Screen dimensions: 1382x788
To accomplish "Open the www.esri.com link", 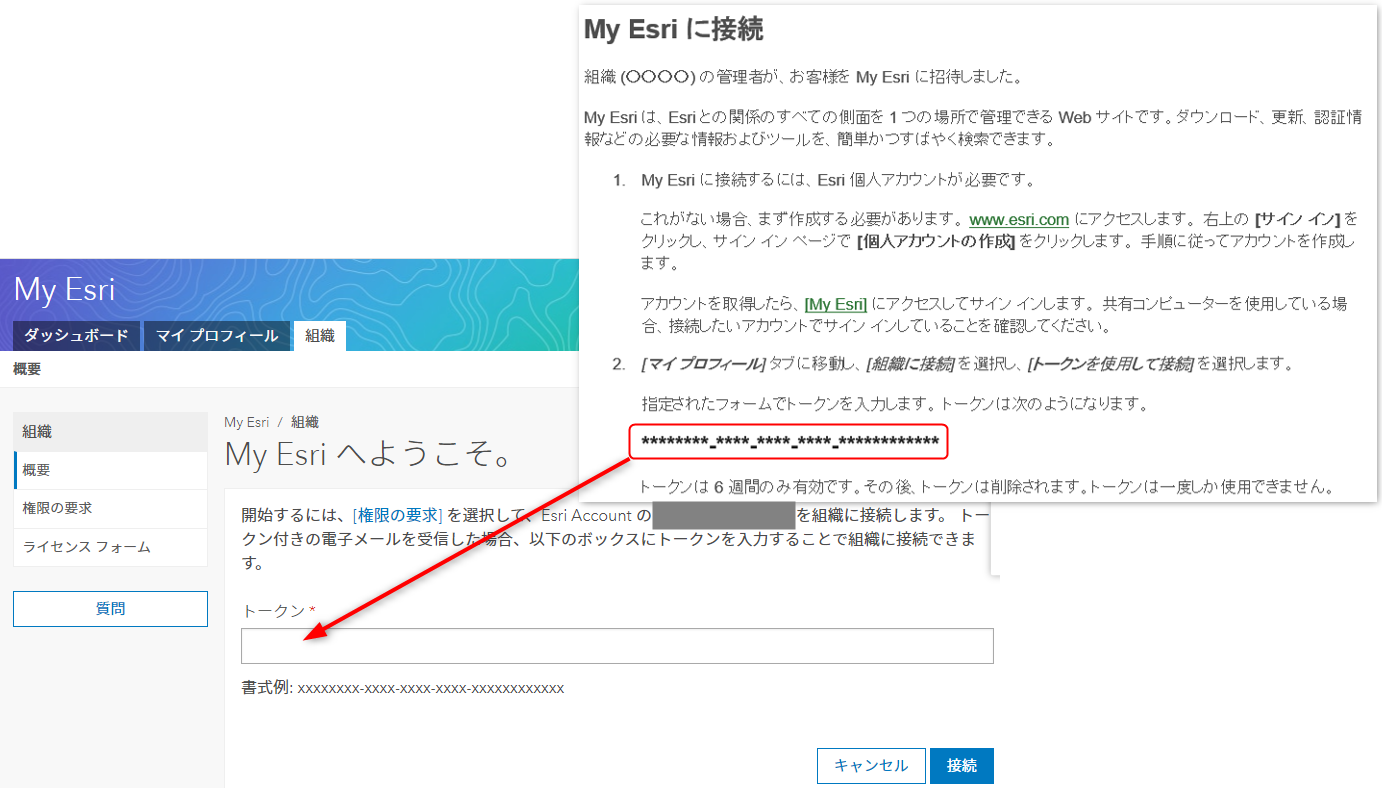I will 1019,219.
